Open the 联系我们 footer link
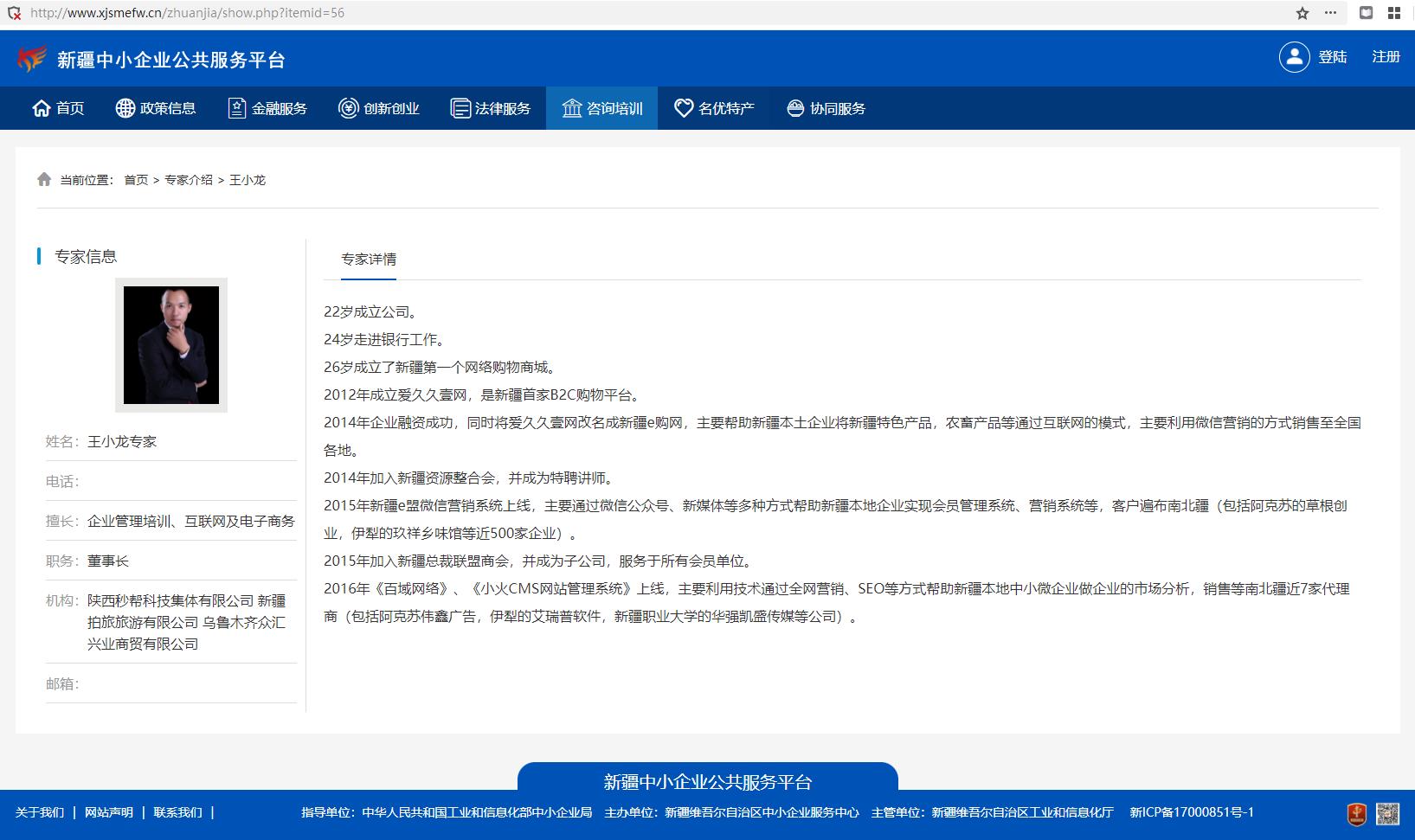Image resolution: width=1415 pixels, height=840 pixels. point(177,812)
